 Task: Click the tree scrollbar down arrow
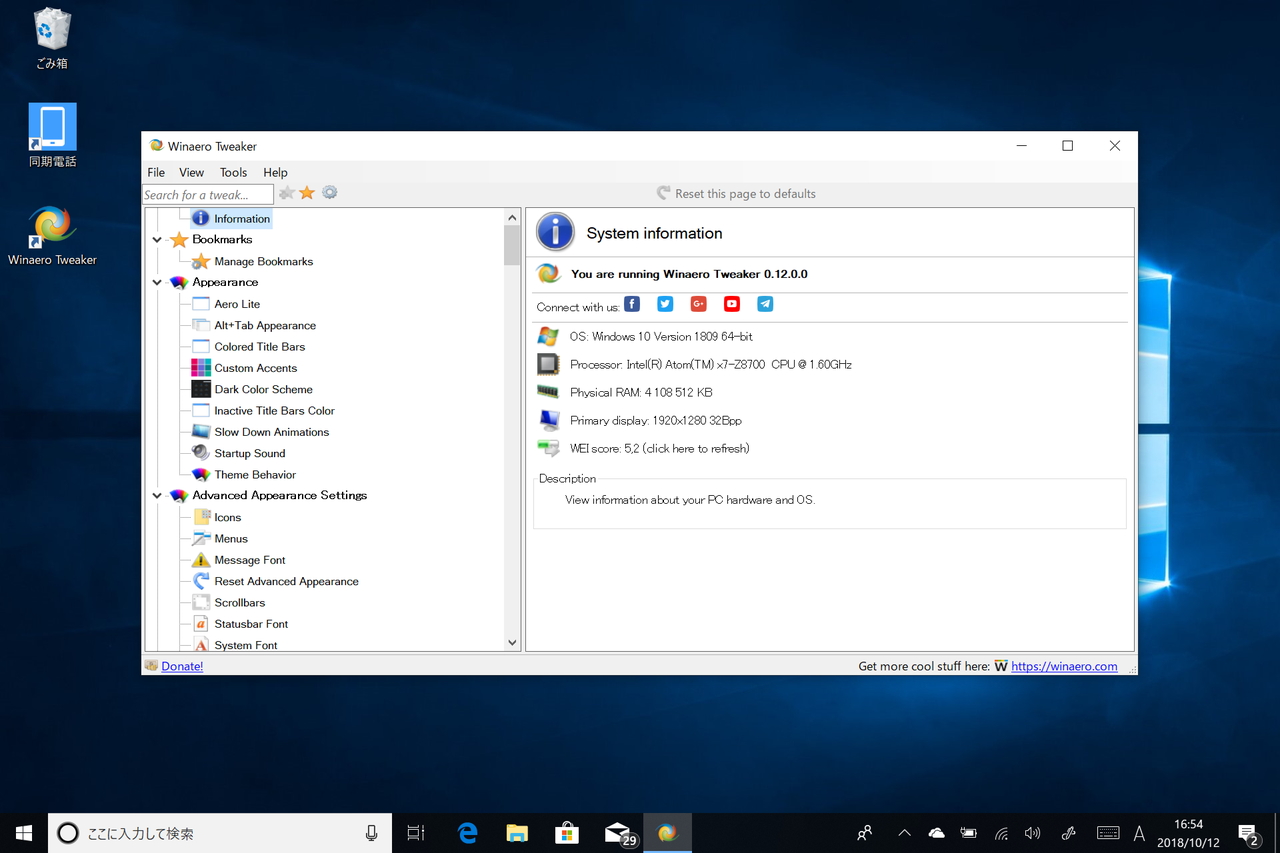coord(511,642)
